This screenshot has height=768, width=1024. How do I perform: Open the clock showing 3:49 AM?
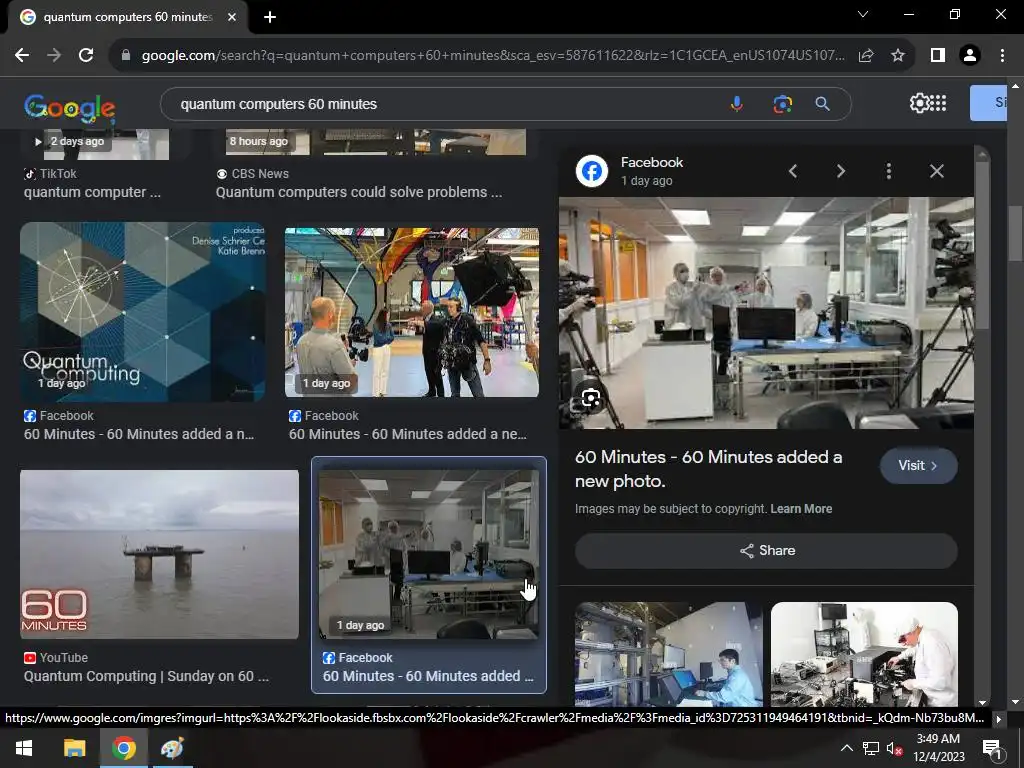click(x=938, y=748)
